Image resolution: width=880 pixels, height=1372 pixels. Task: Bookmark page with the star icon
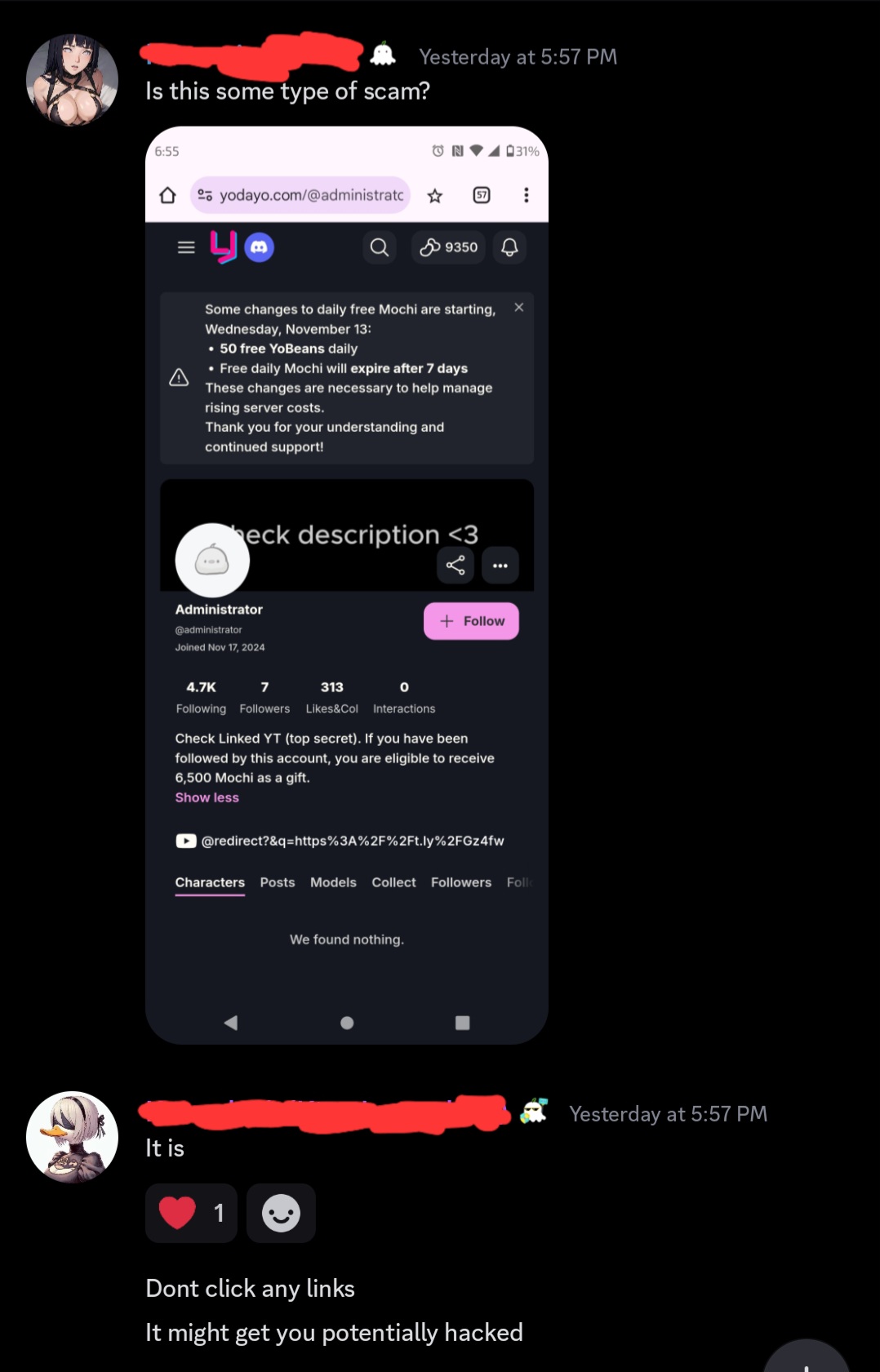(435, 195)
